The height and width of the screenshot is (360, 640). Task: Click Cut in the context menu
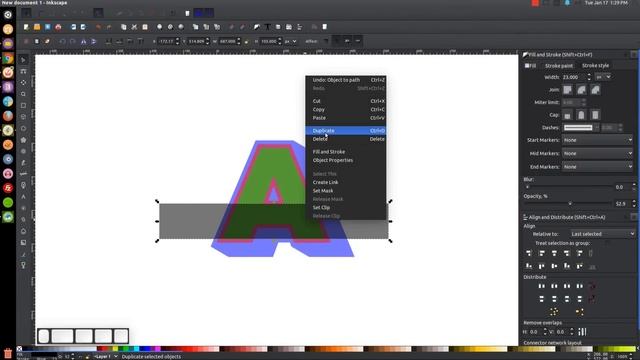pyautogui.click(x=346, y=101)
